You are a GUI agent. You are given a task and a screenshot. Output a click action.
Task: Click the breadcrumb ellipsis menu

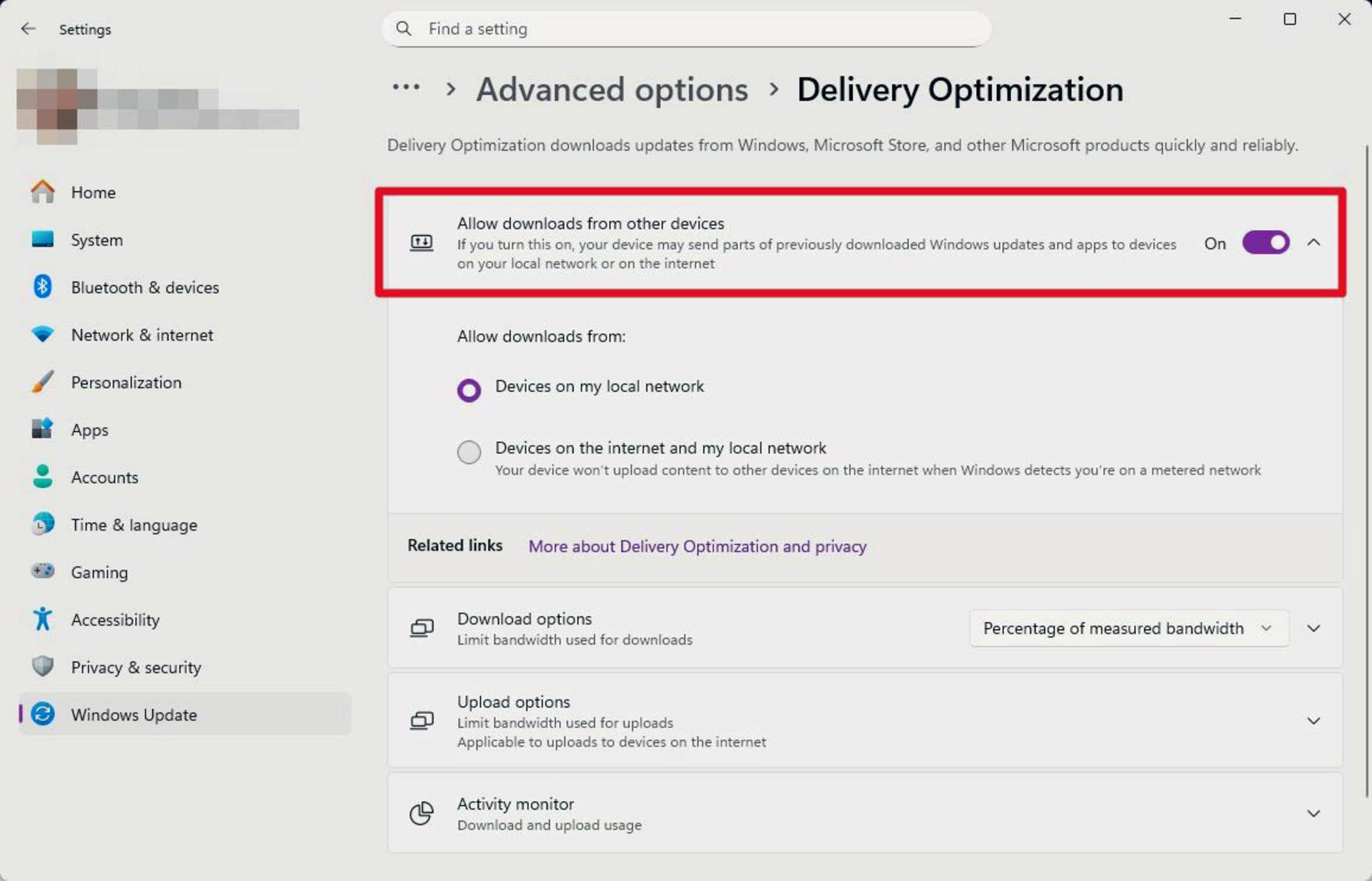point(406,87)
